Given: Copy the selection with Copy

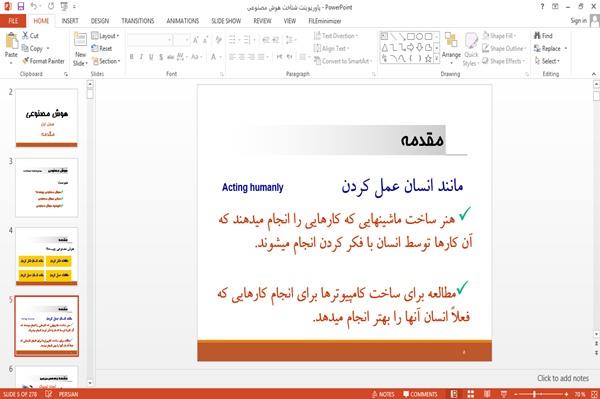Looking at the screenshot, I should tap(32, 48).
